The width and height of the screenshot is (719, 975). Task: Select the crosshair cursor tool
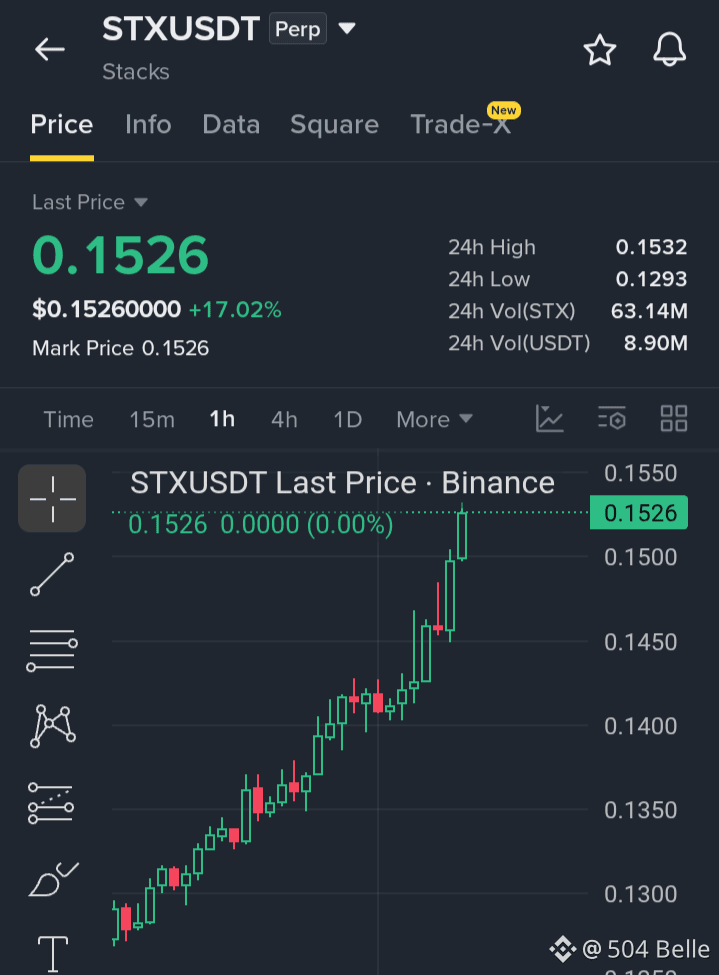(52, 498)
